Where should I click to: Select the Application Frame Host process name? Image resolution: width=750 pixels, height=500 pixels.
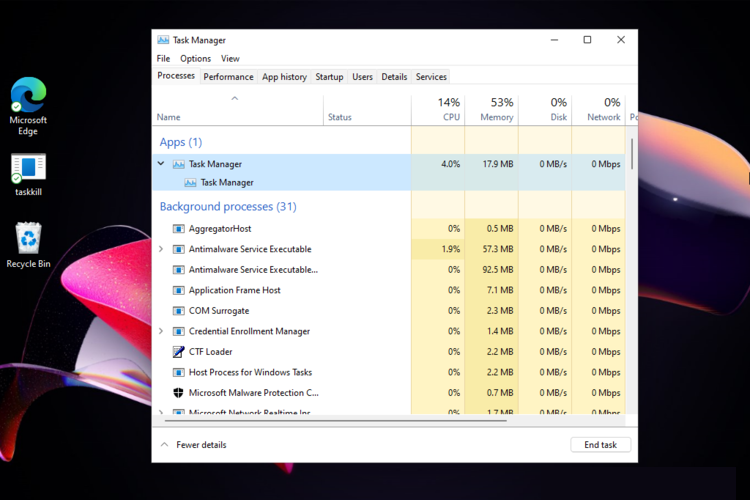click(x=234, y=290)
